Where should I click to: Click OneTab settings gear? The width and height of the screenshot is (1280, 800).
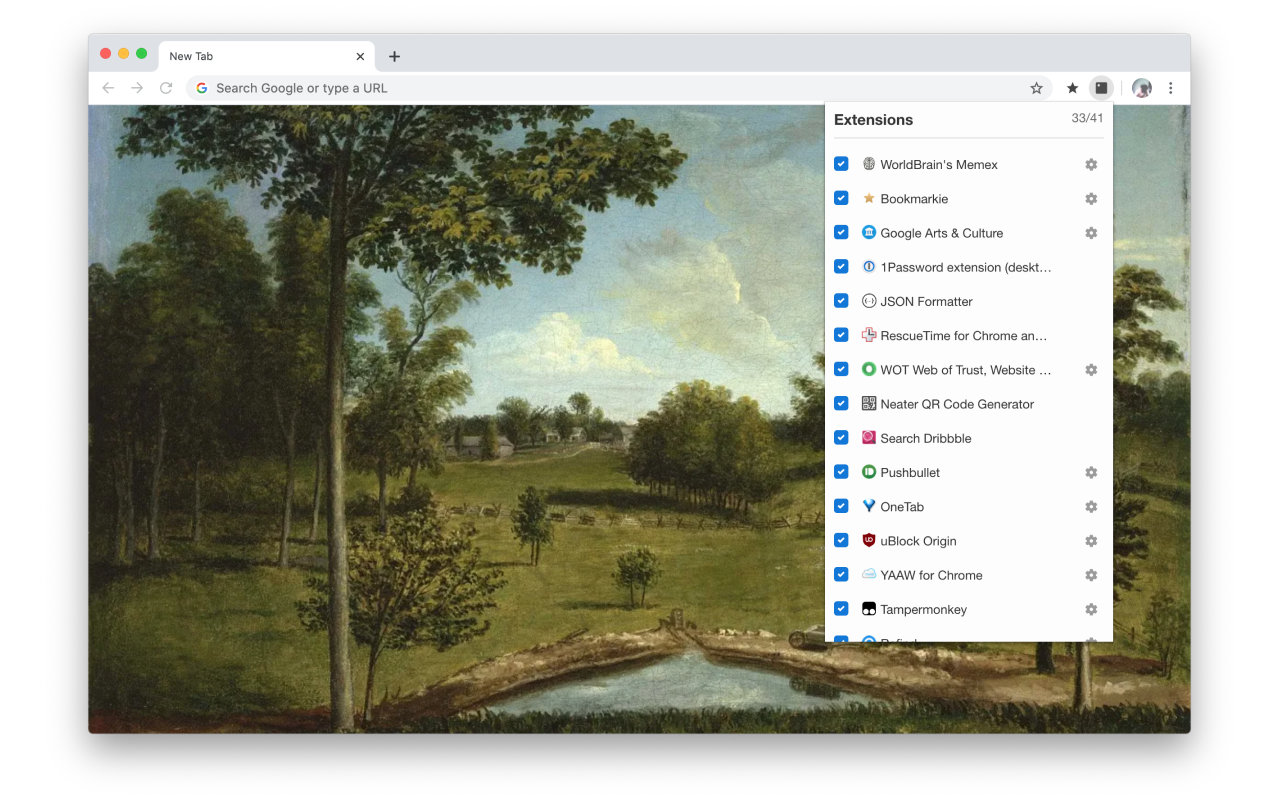1091,507
